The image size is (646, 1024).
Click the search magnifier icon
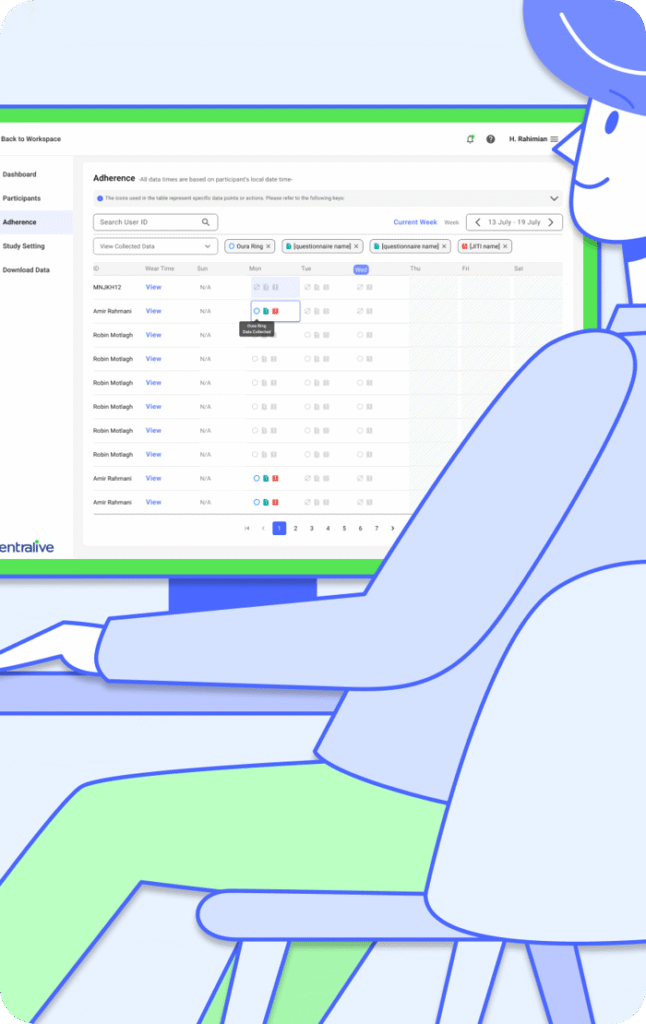click(206, 222)
